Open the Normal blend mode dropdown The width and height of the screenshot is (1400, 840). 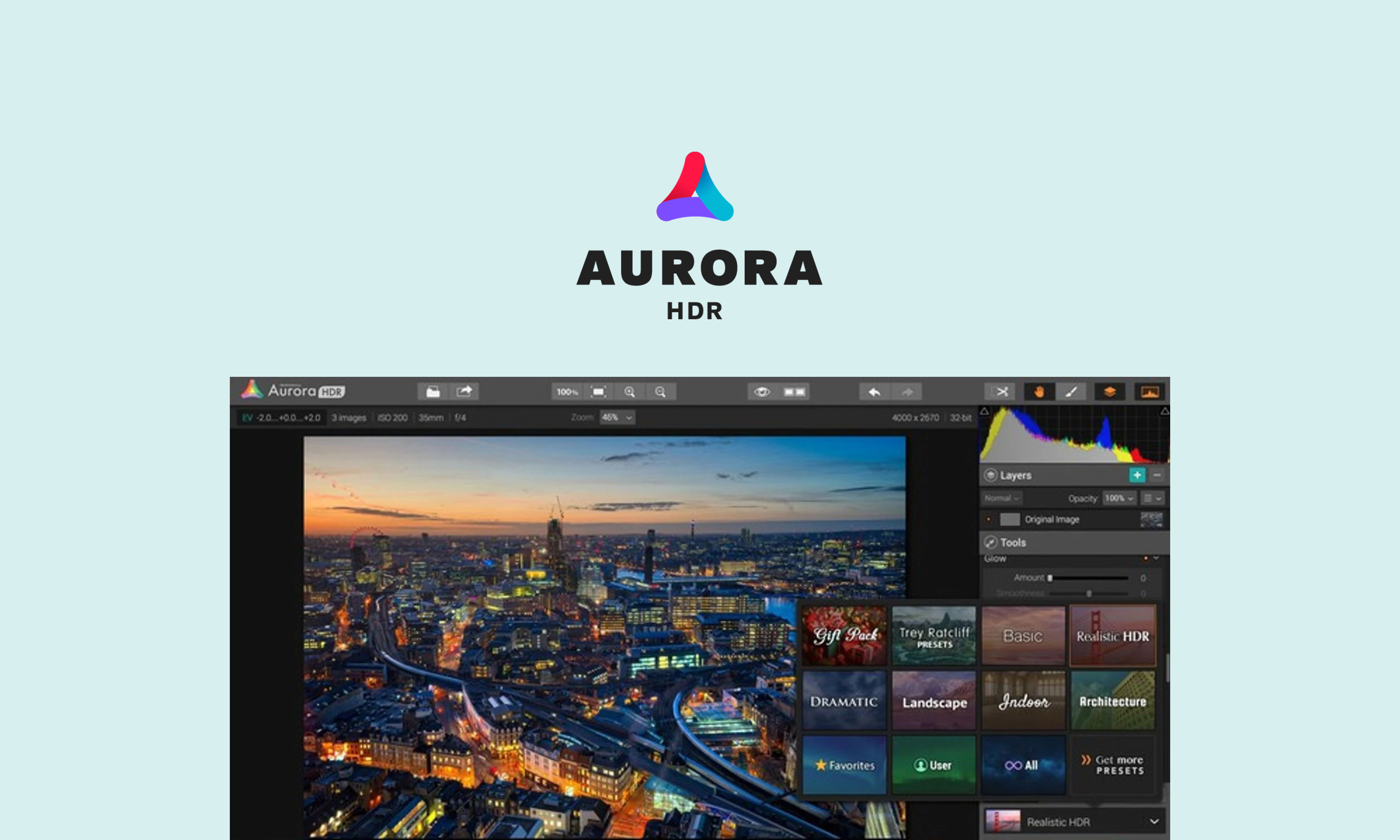tap(1001, 498)
